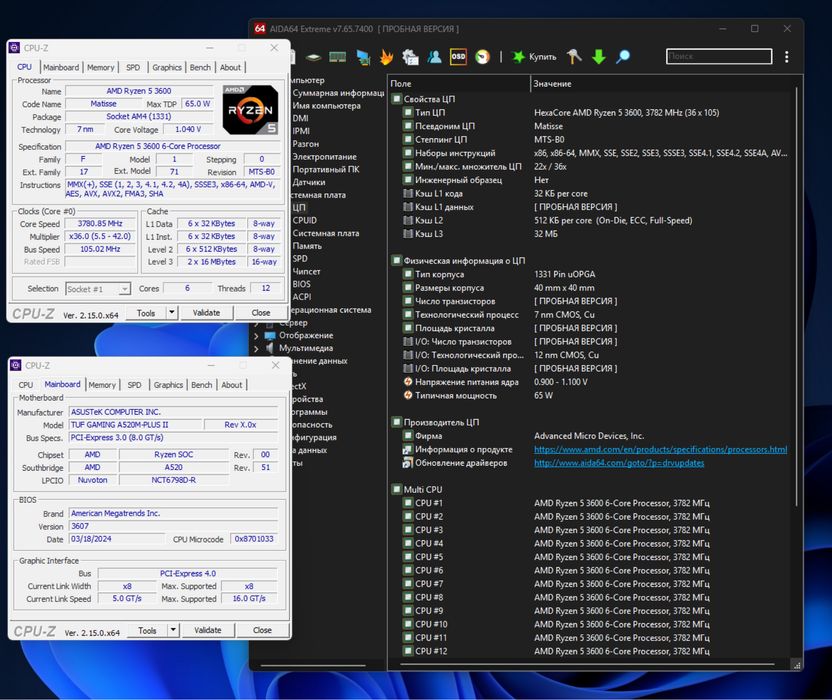Image resolution: width=832 pixels, height=700 pixels.
Task: Select Чипсет item in AIDA64 tree
Action: click(x=306, y=271)
